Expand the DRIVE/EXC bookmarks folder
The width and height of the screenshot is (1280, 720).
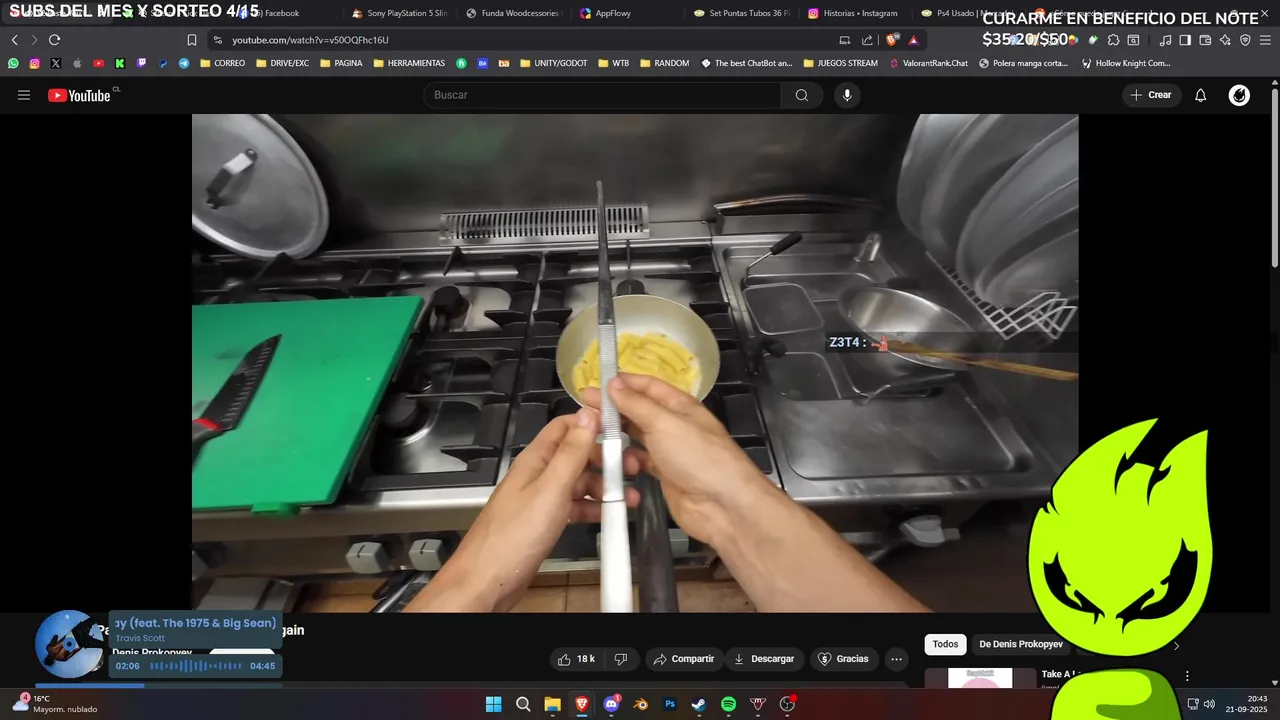[282, 63]
